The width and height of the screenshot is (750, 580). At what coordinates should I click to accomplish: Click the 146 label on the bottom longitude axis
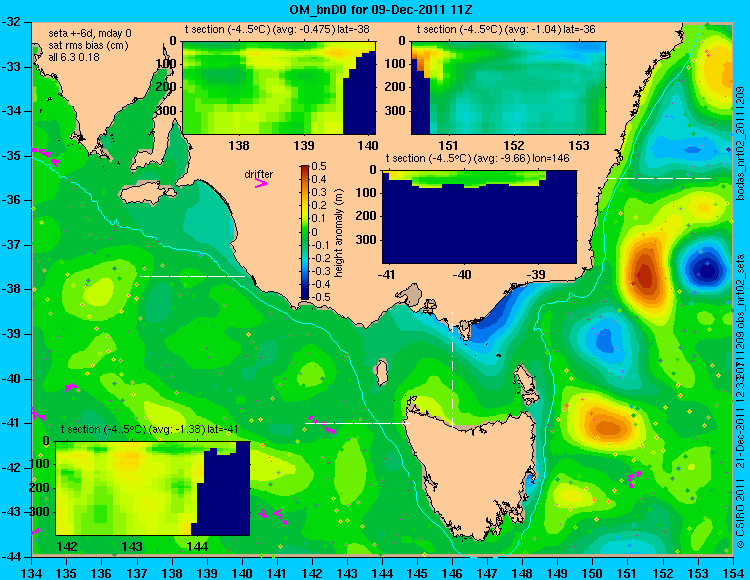(x=452, y=572)
